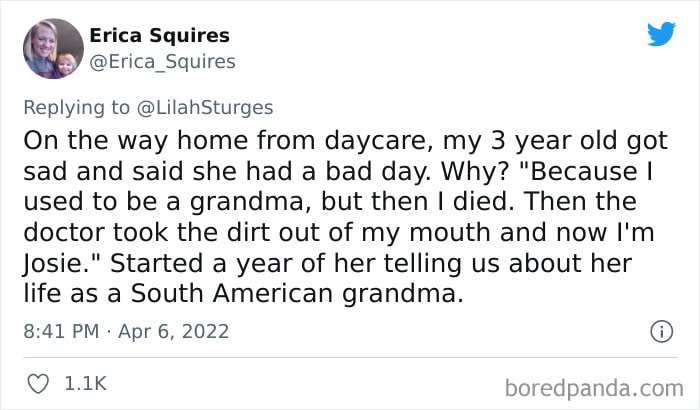Like the tweet with the heart icon
Screen dimensions: 700x410
click(x=38, y=384)
